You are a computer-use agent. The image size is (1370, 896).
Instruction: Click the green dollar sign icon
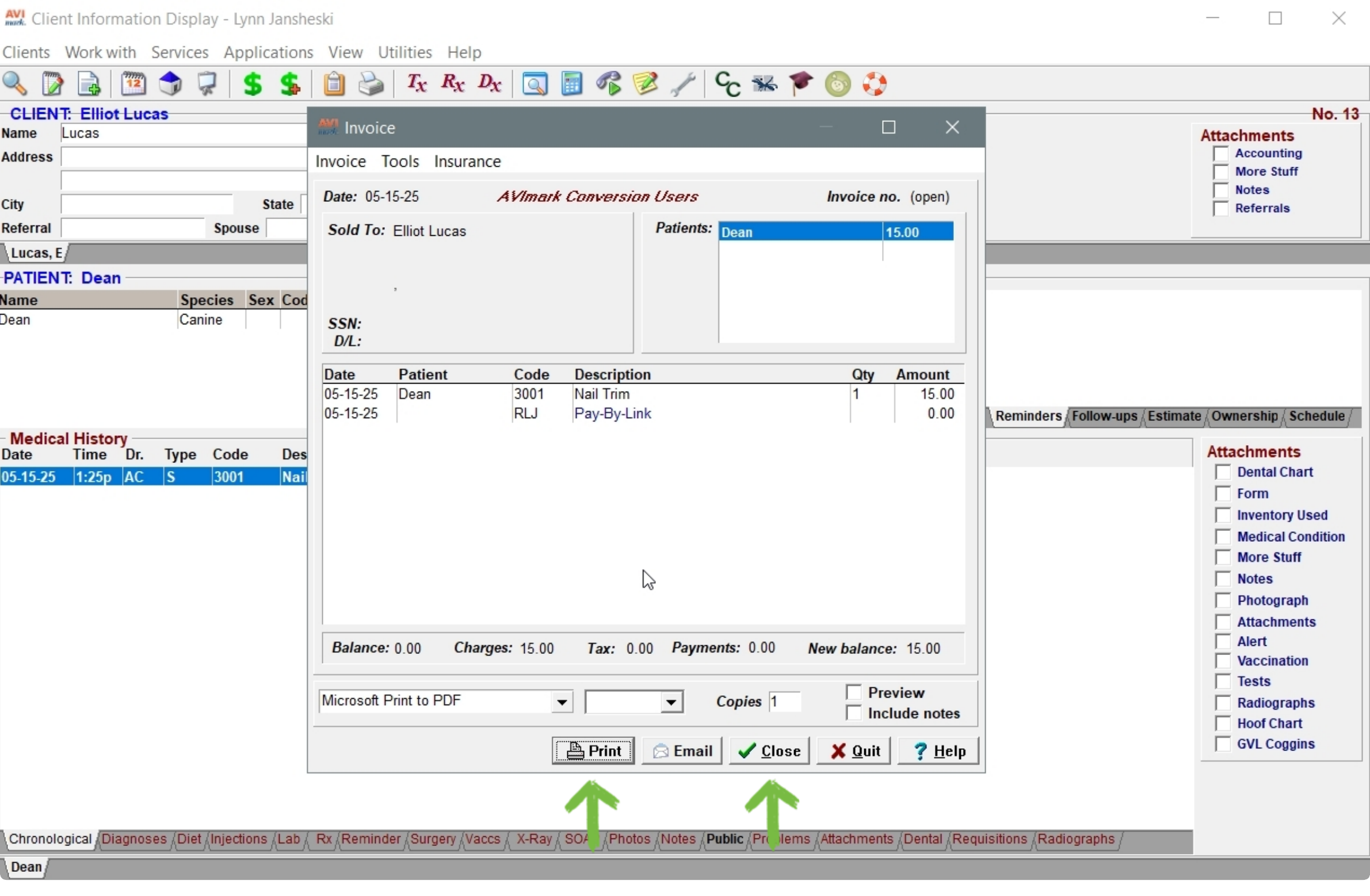point(253,85)
